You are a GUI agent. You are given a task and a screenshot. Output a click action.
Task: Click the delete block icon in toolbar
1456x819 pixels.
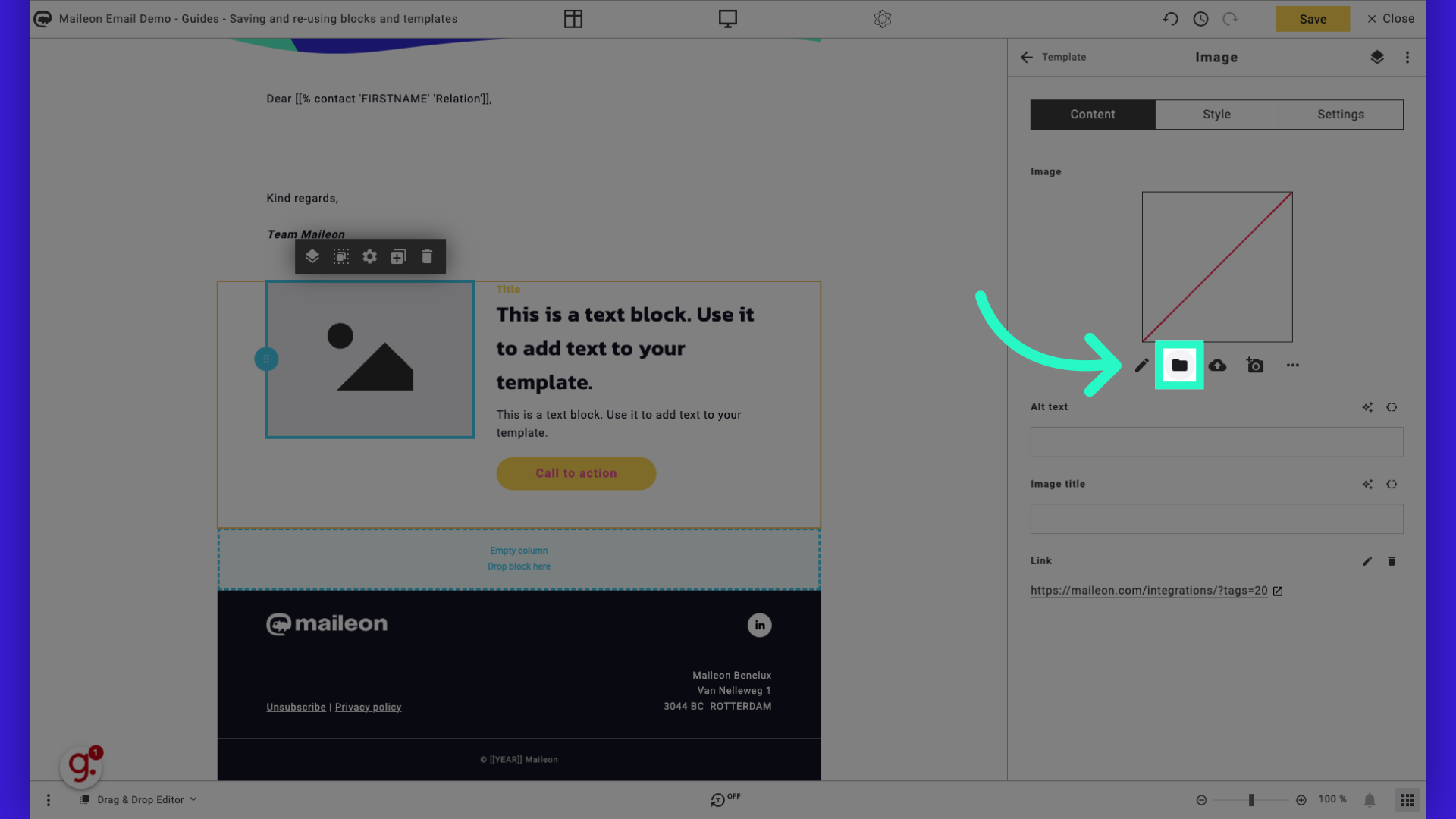(x=426, y=256)
